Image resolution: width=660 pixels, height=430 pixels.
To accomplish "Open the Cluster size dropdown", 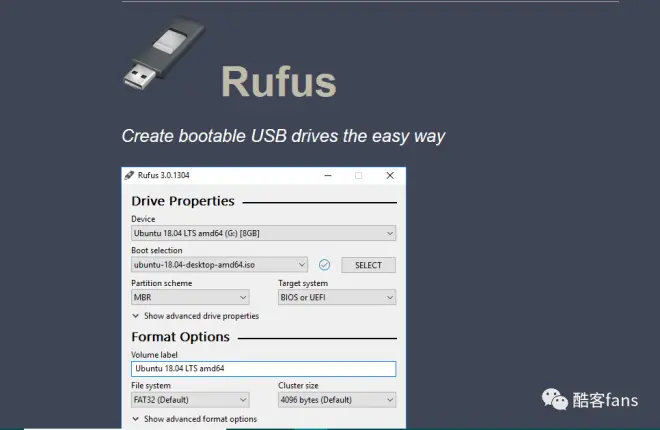I will [337, 400].
